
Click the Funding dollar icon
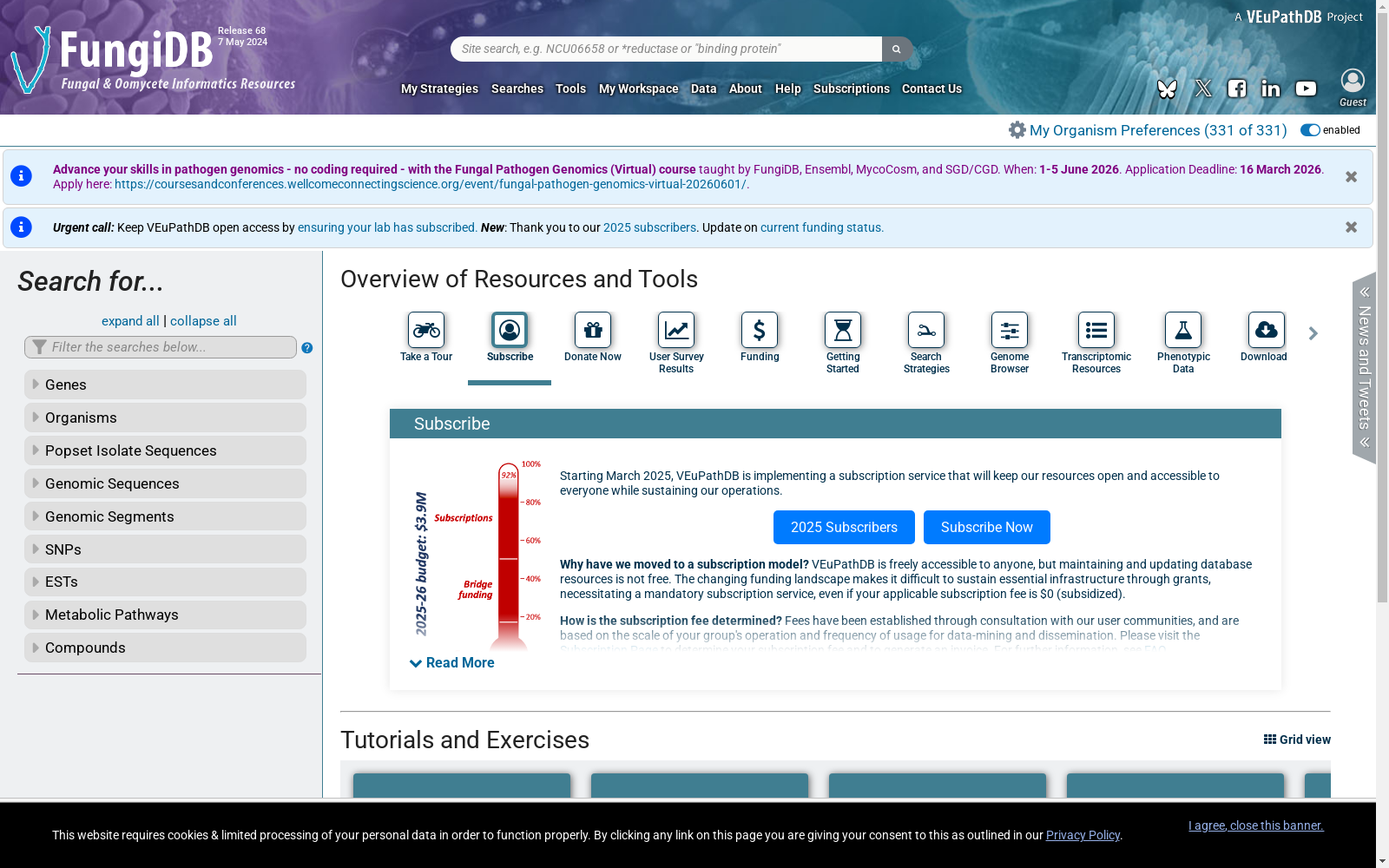coord(760,330)
